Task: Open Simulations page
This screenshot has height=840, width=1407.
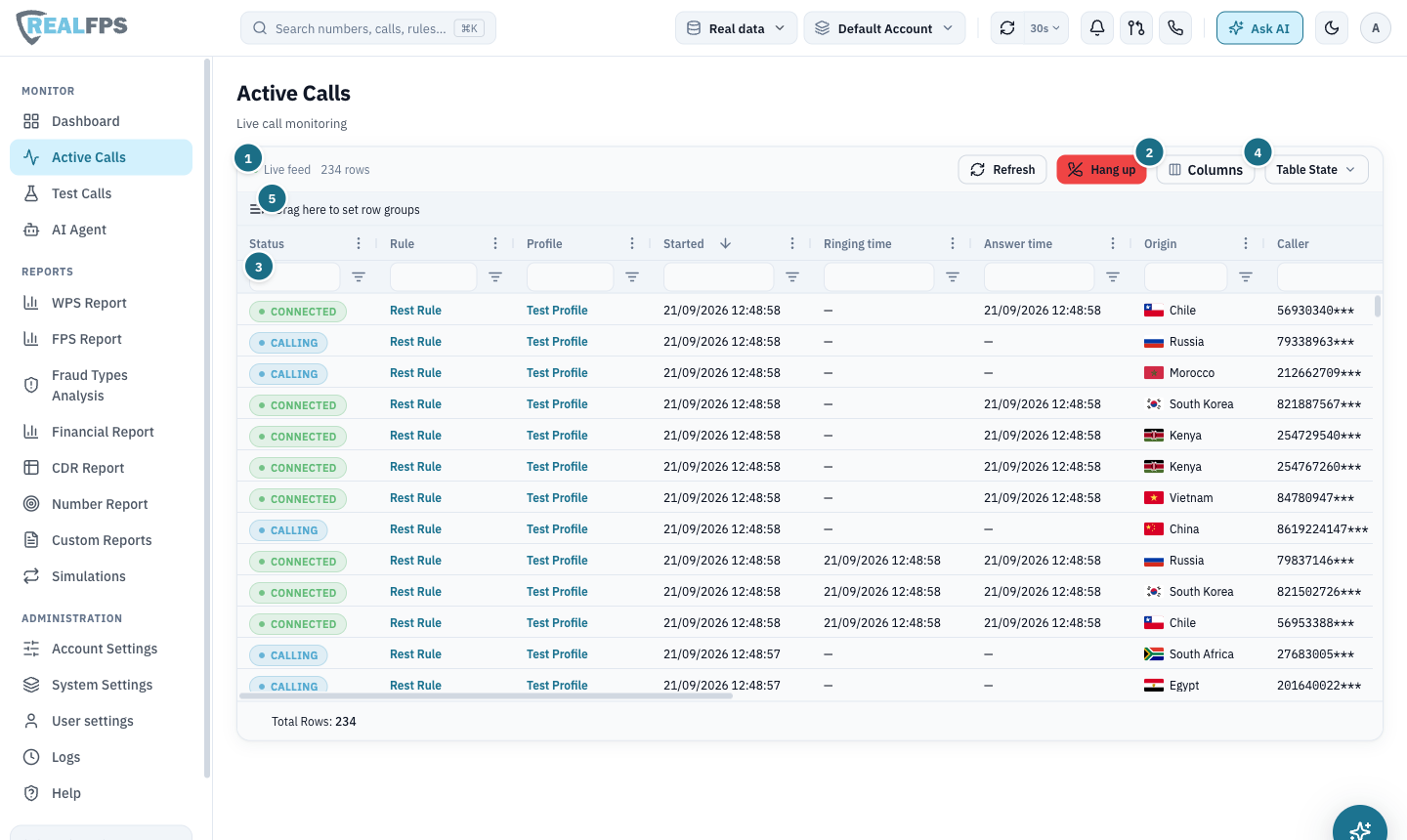Action: [x=101, y=576]
